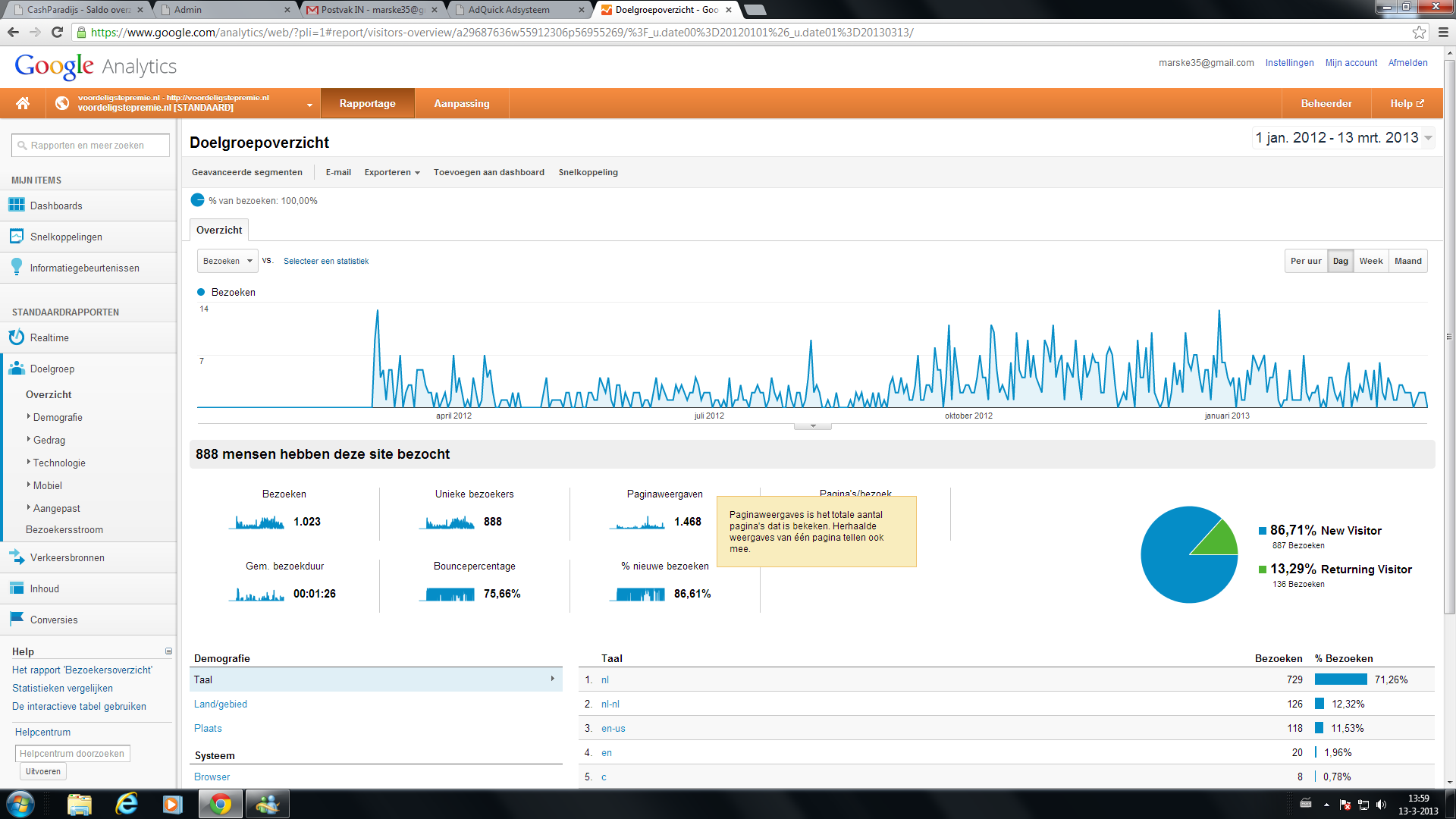The width and height of the screenshot is (1456, 819).
Task: Open the Help menu item
Action: [1407, 103]
